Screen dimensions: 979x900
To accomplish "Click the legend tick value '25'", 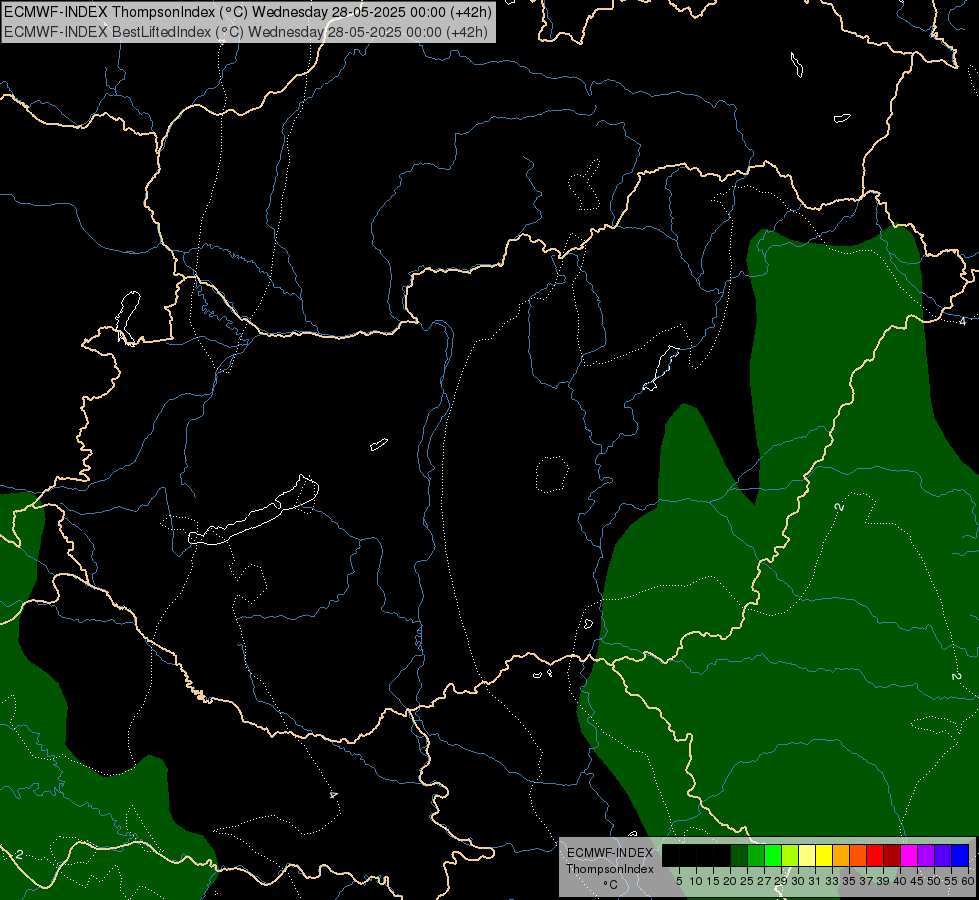I will click(x=747, y=881).
